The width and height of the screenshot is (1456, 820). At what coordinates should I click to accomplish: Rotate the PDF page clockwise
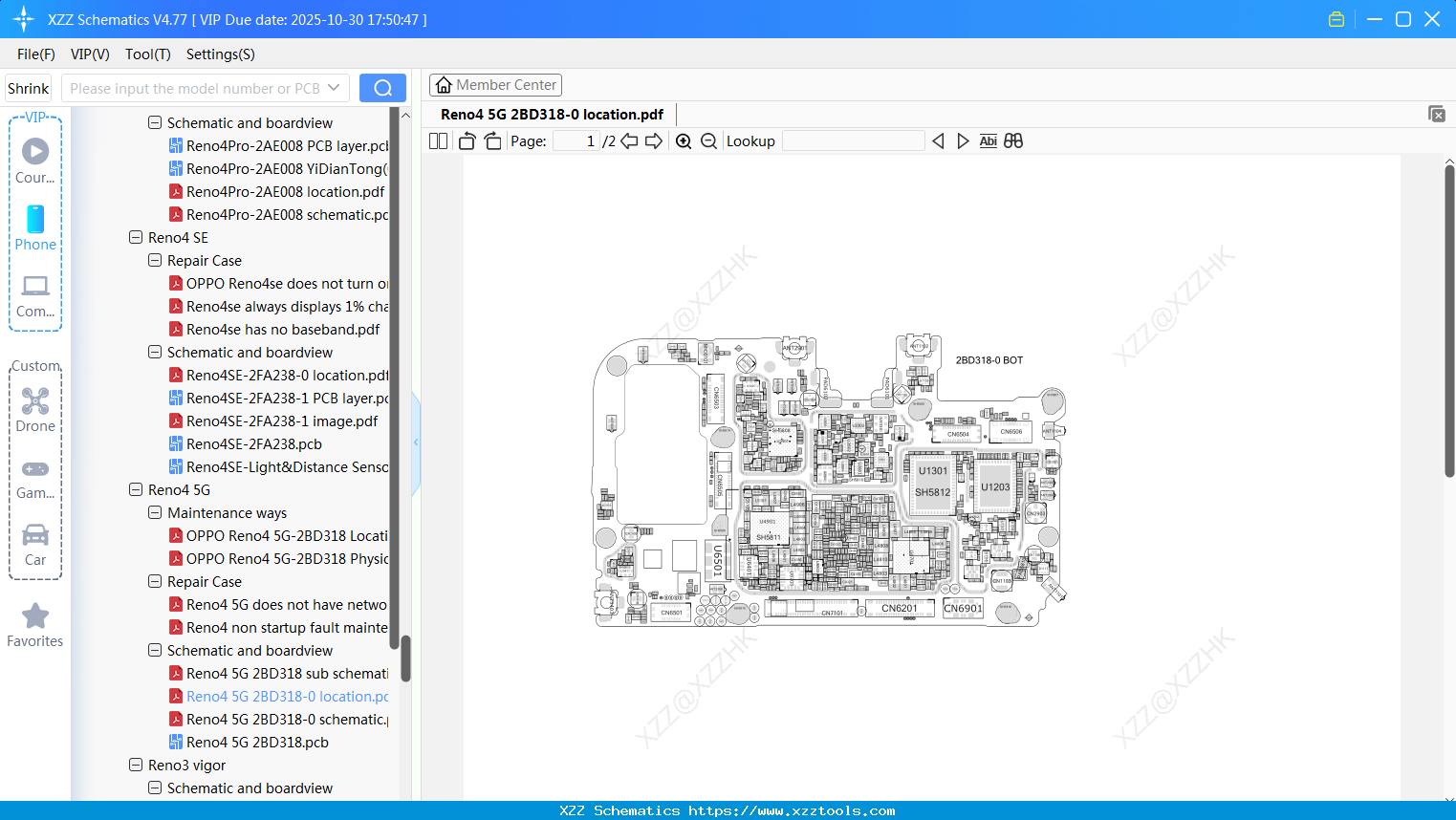491,140
